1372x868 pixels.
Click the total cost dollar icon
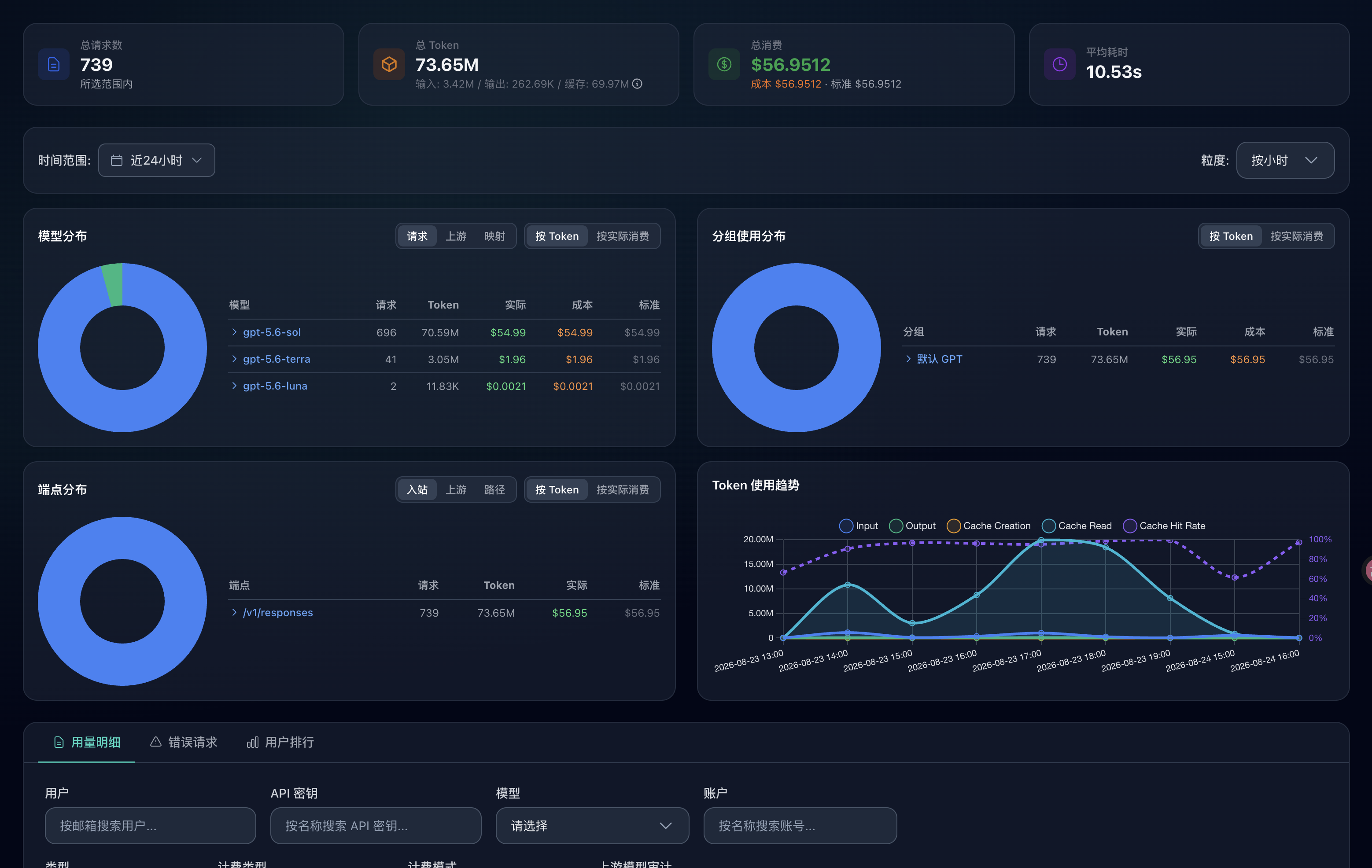coord(724,64)
